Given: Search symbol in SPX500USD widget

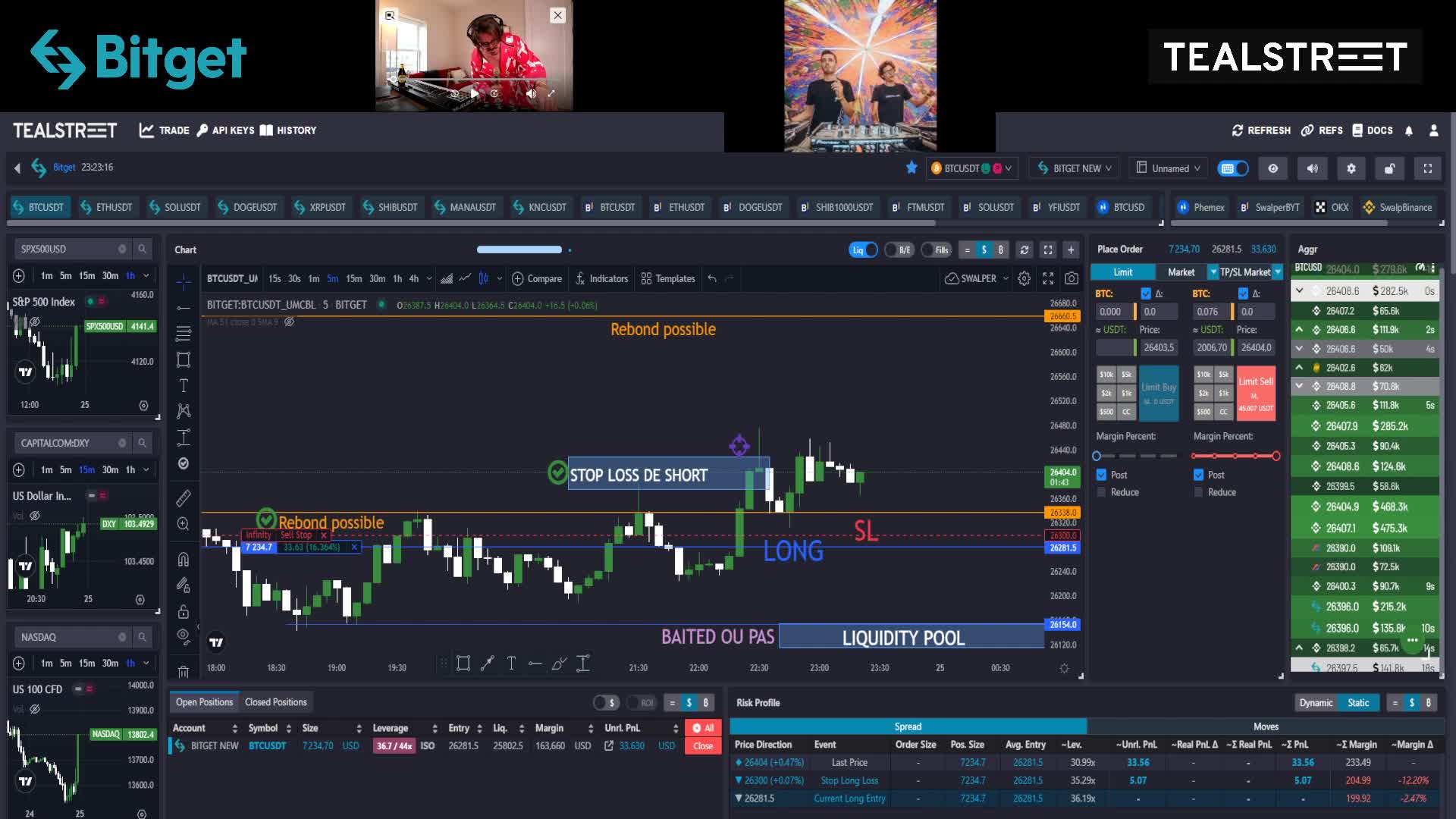Looking at the screenshot, I should pos(142,249).
